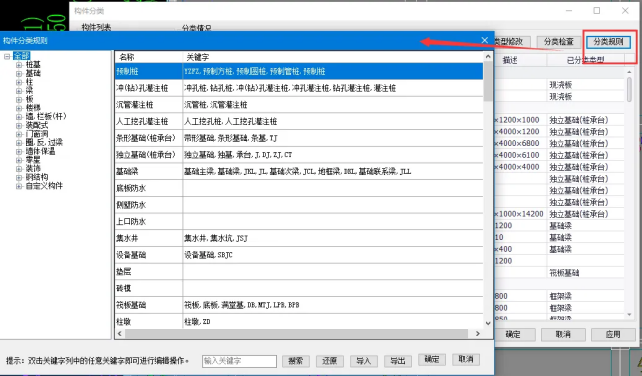
Task: Select 钢结构 in the category tree
Action: [x=37, y=177]
